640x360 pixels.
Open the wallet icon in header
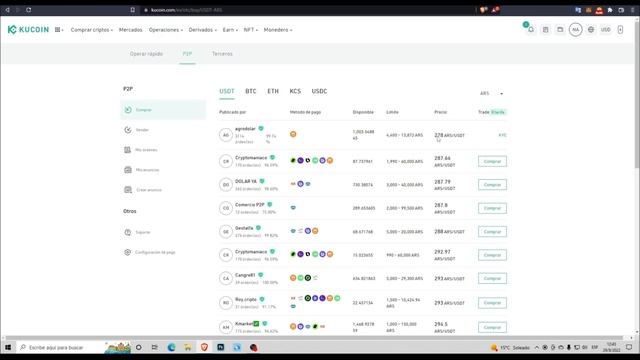click(x=560, y=29)
